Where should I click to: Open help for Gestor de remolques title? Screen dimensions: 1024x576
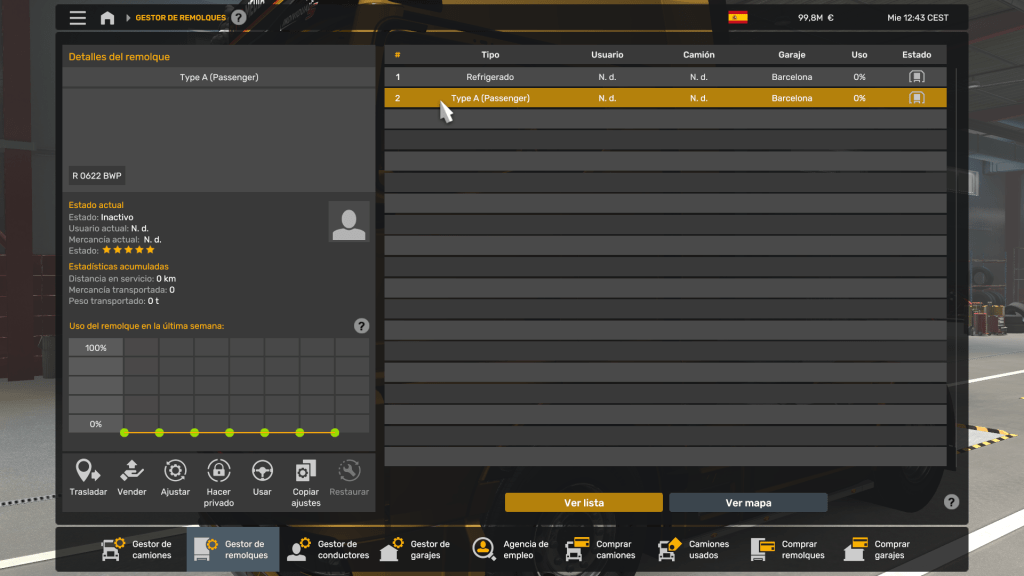pyautogui.click(x=238, y=17)
